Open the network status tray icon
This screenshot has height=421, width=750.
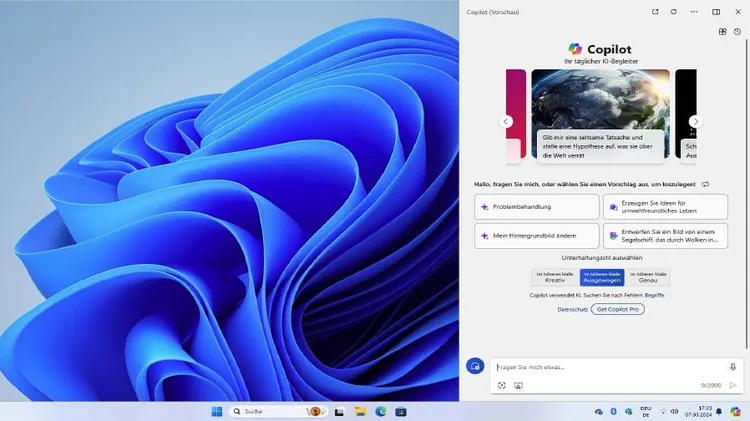tap(663, 411)
